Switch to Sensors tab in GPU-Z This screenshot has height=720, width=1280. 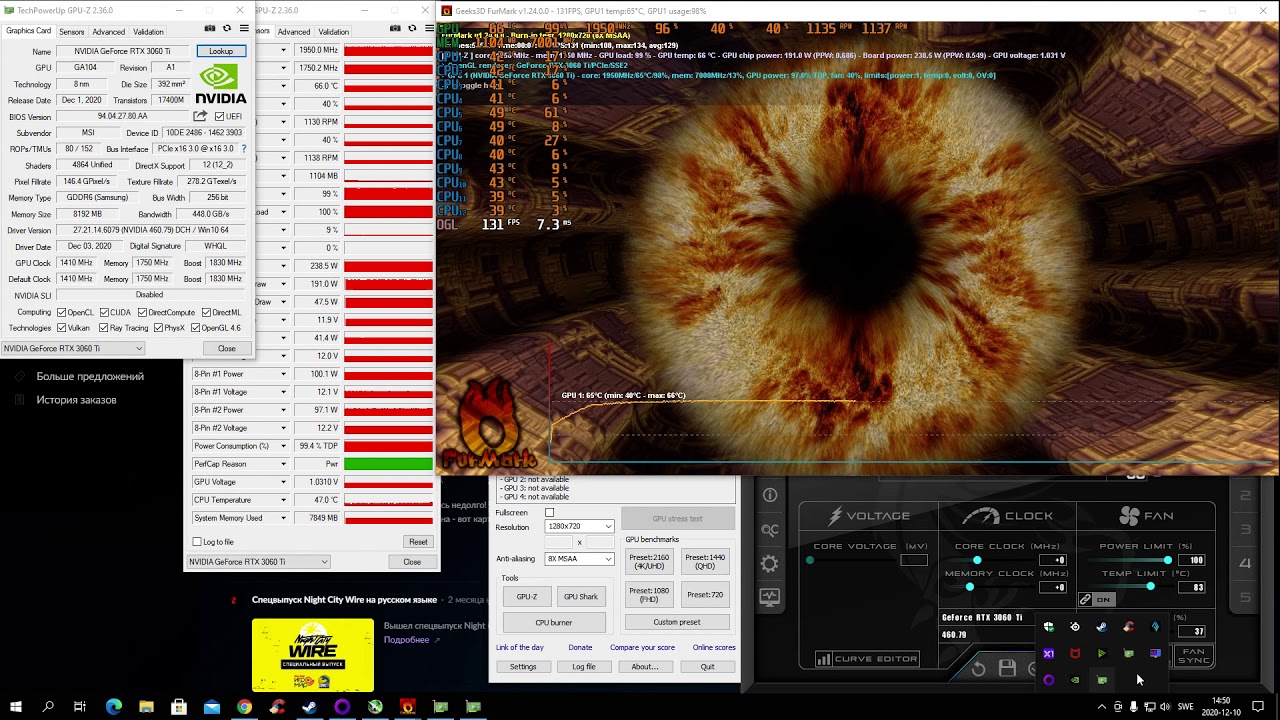click(72, 32)
